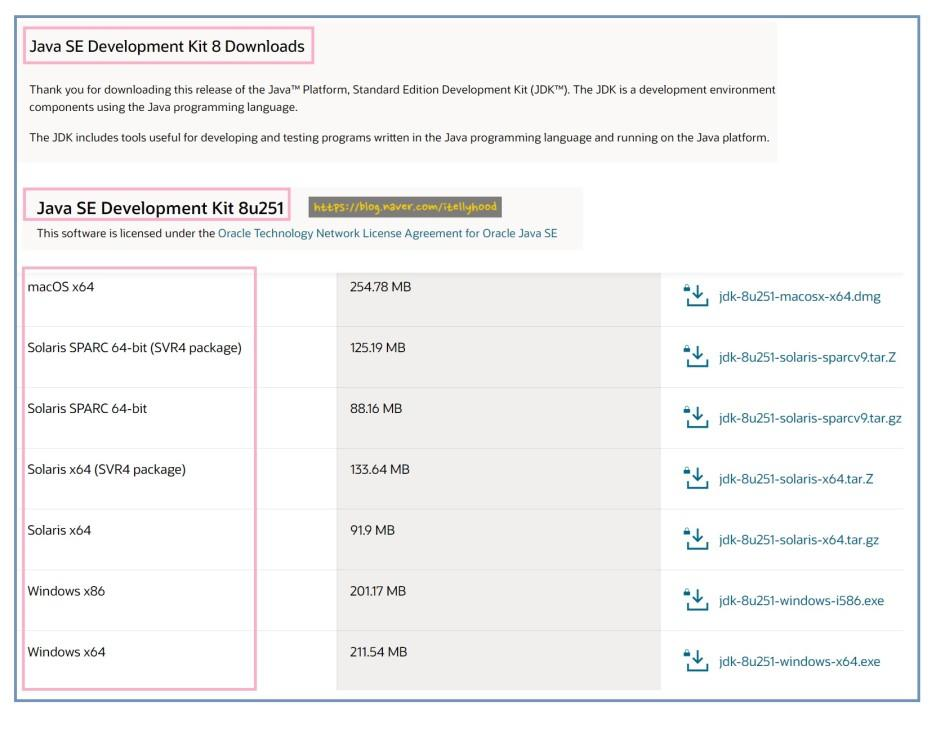Download jdk-8u251-macosx-x64.dmg link
936x737 pixels.
click(x=799, y=297)
